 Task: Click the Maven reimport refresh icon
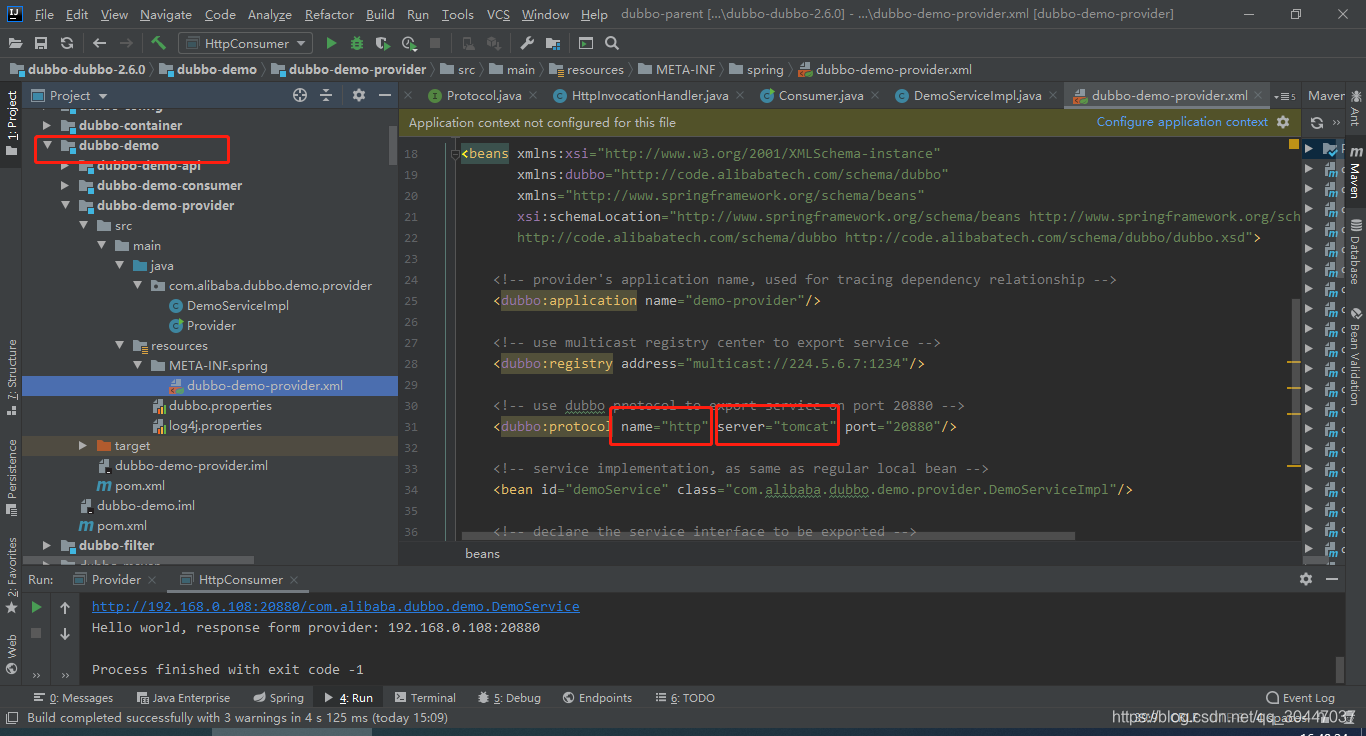pyautogui.click(x=1317, y=122)
